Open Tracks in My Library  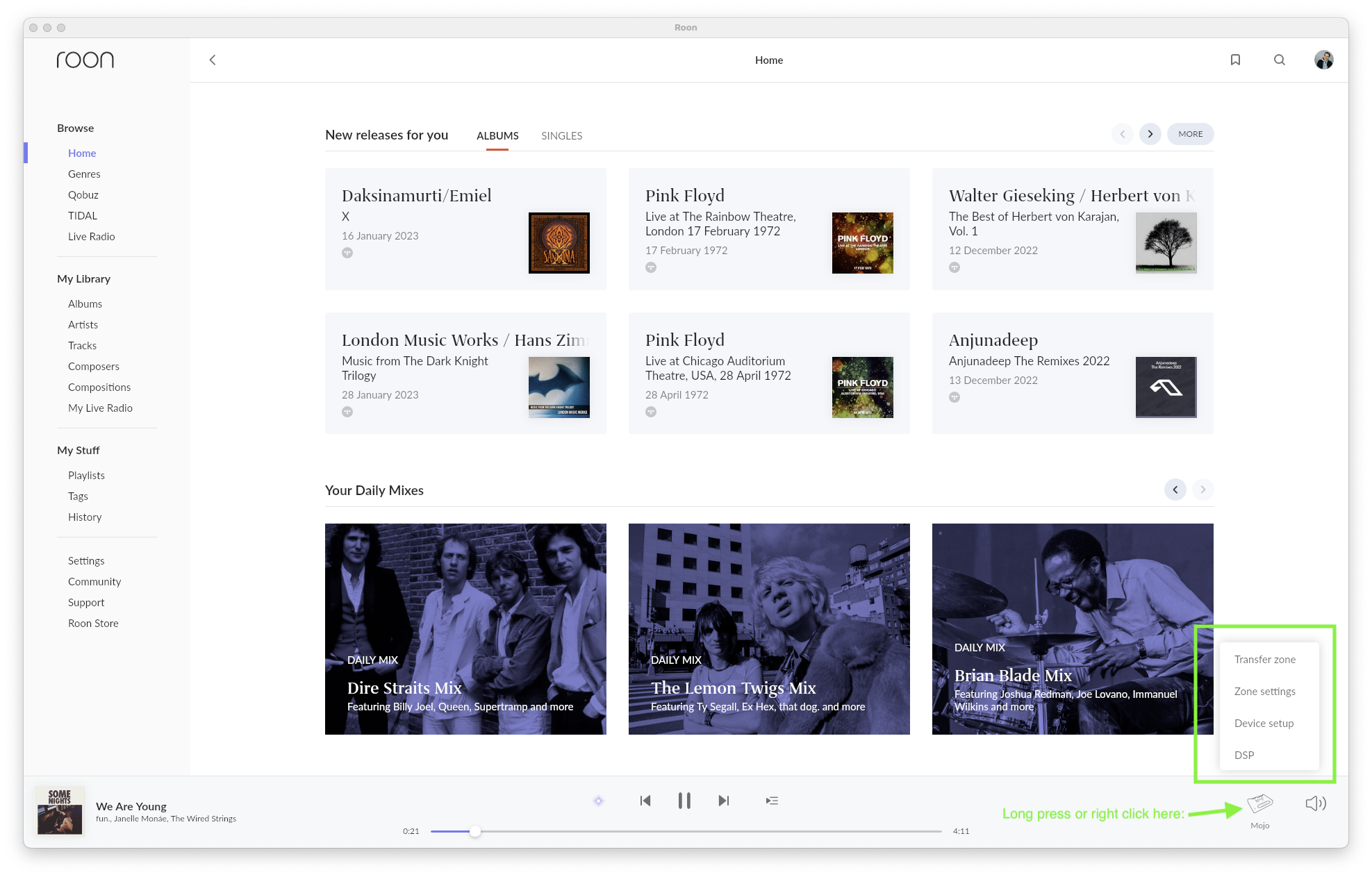coord(82,345)
